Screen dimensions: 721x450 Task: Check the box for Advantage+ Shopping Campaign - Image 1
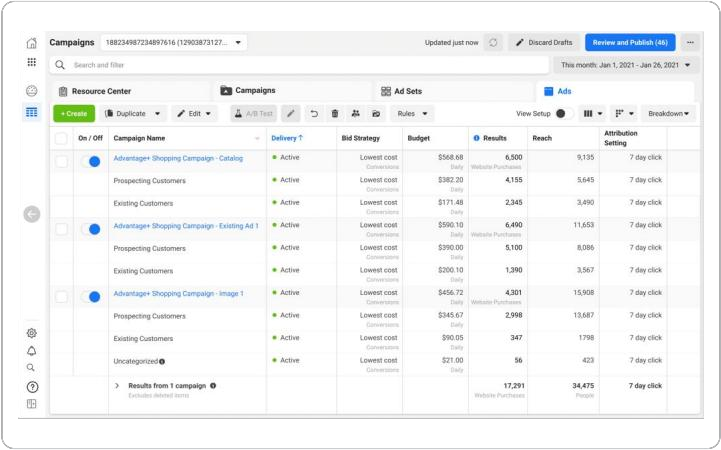click(x=62, y=297)
